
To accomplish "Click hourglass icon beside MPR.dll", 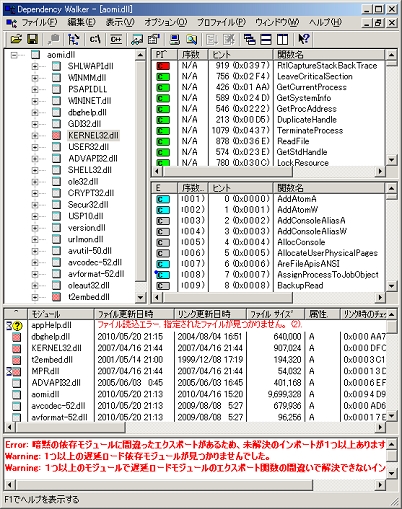I will coord(9,371).
